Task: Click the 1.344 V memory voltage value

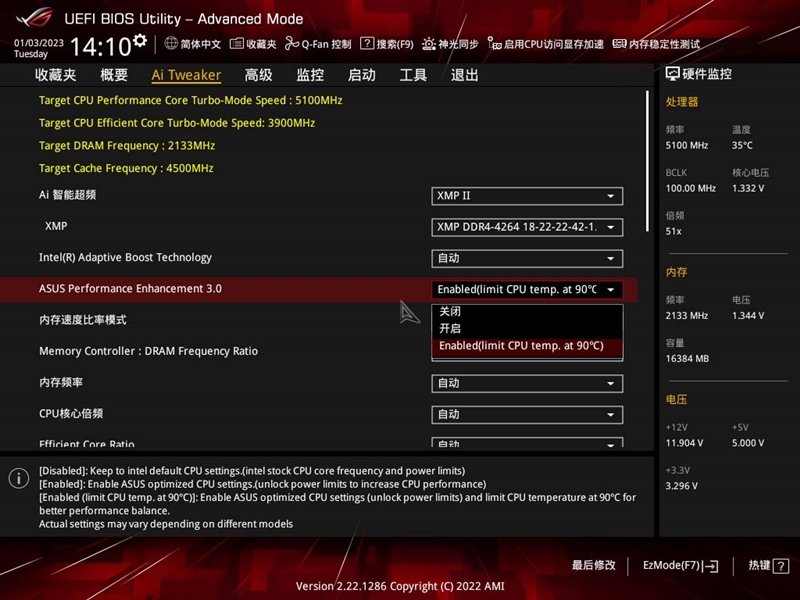Action: click(x=748, y=315)
